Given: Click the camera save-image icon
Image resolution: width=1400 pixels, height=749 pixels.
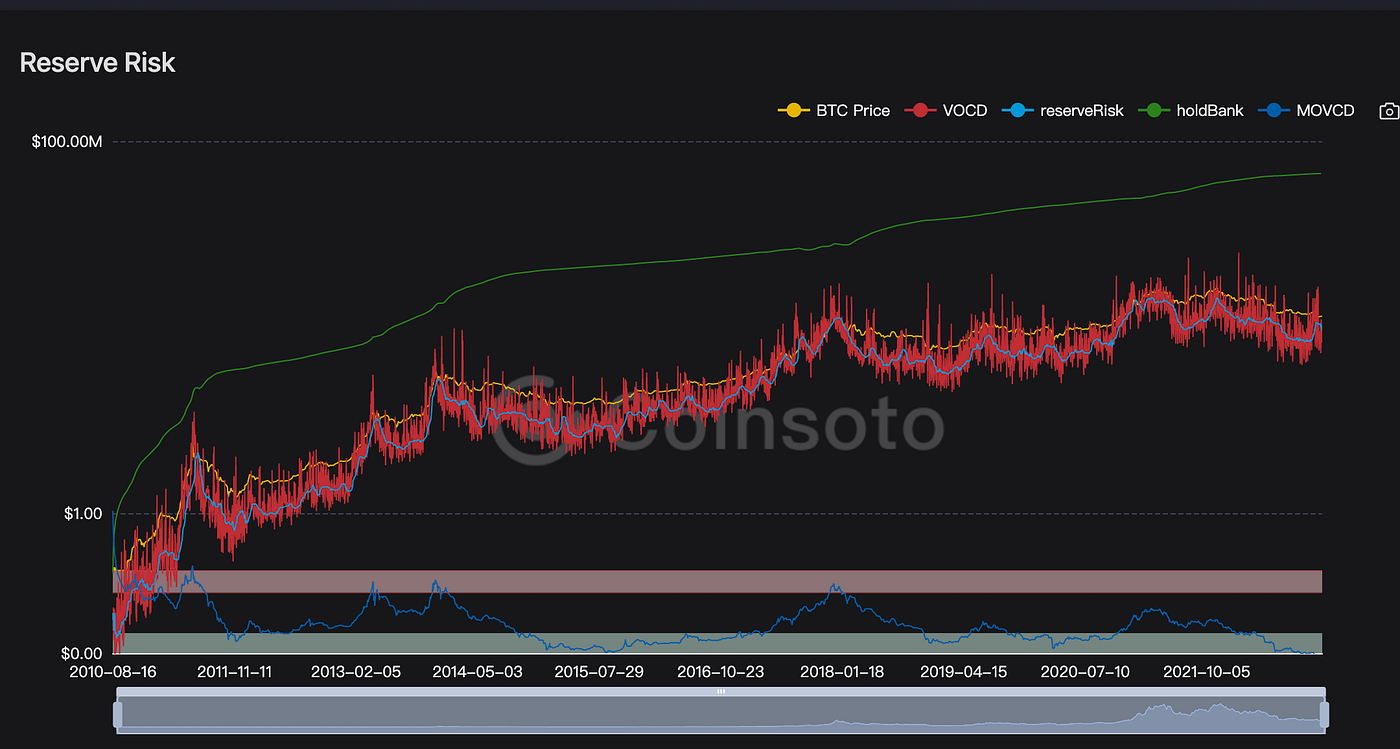Looking at the screenshot, I should coord(1389,111).
